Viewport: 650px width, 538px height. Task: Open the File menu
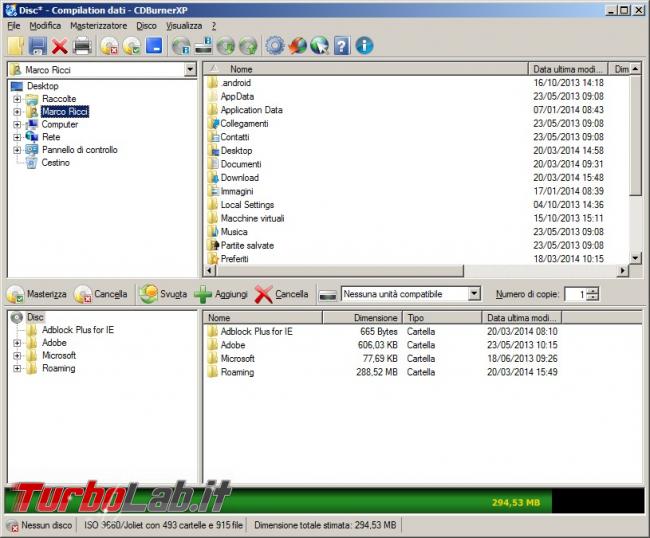tap(14, 26)
